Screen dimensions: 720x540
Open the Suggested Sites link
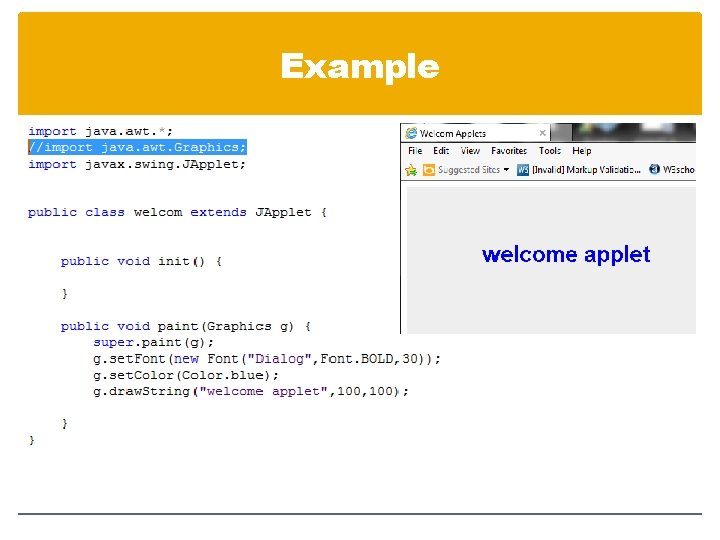pos(468,170)
